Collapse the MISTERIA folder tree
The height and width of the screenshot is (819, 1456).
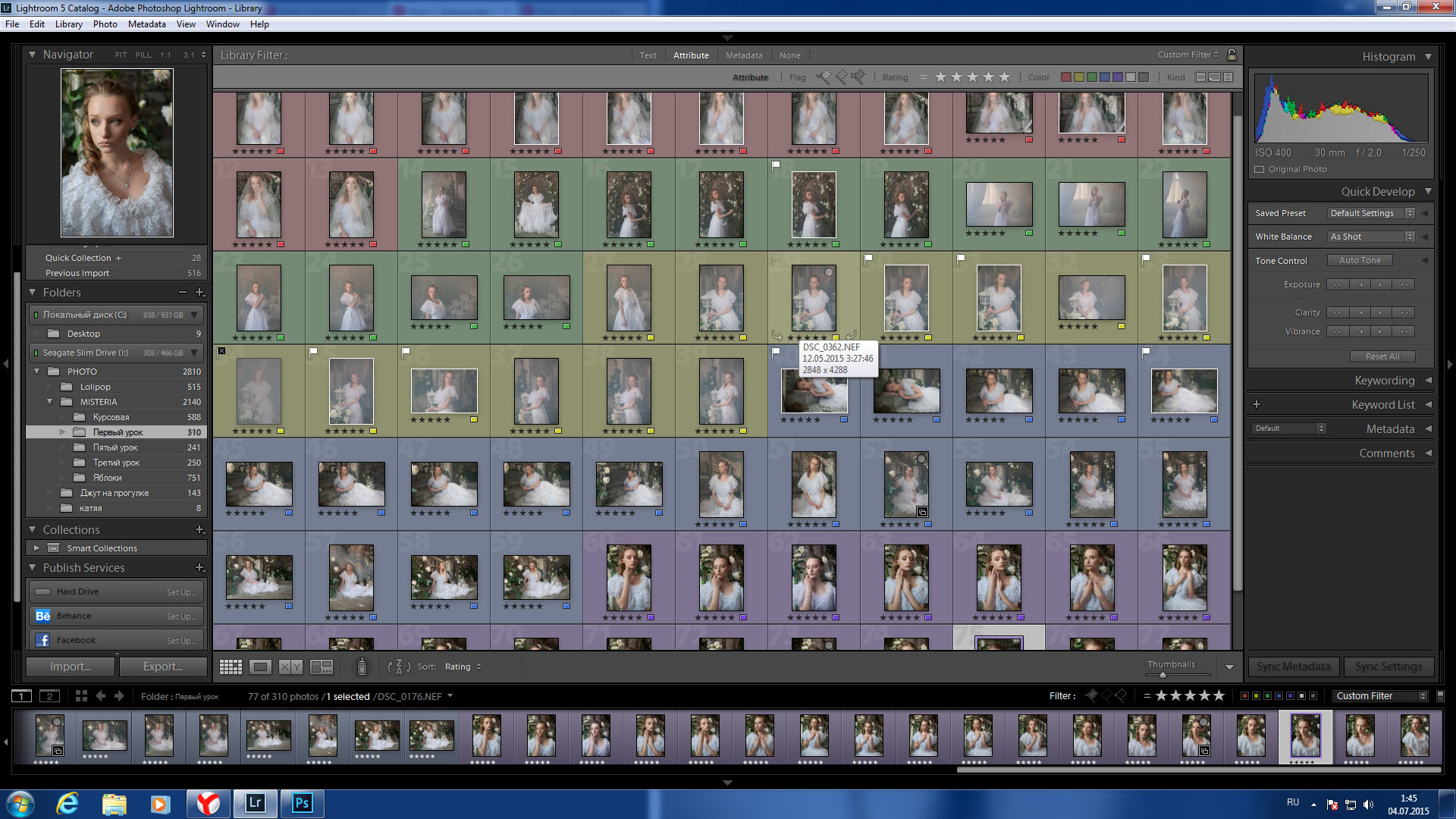point(50,402)
